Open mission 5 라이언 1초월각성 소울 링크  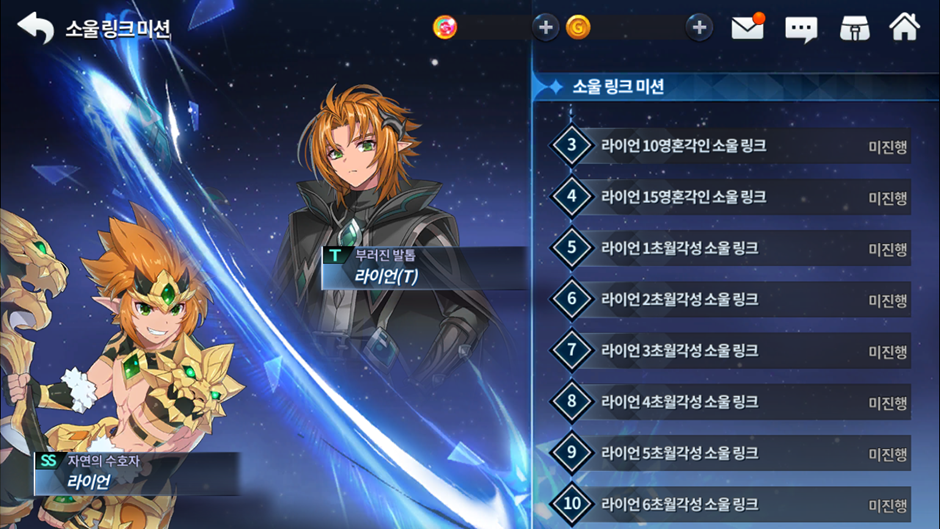click(x=731, y=248)
